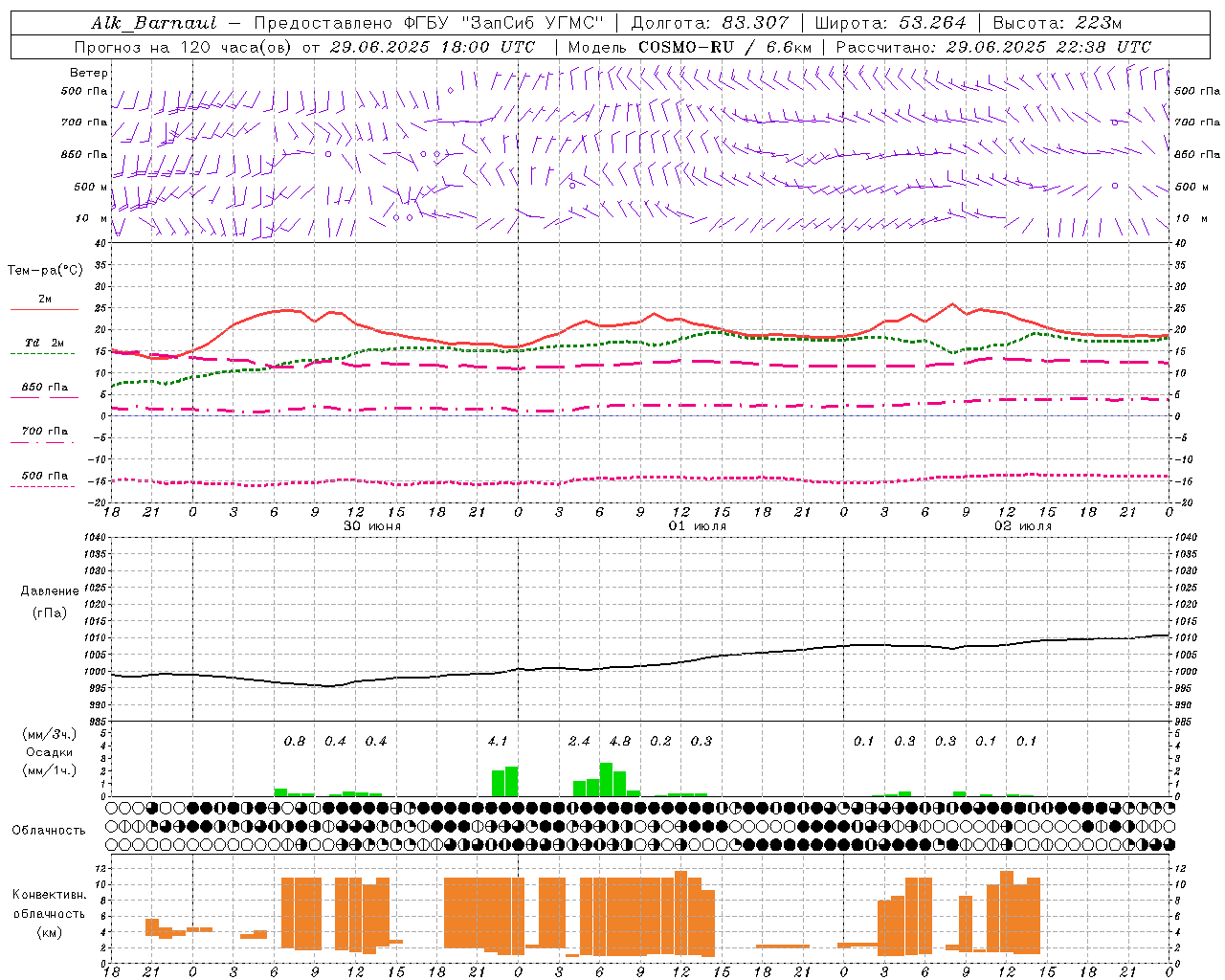Click the left 10 м wind level label

coord(92,218)
